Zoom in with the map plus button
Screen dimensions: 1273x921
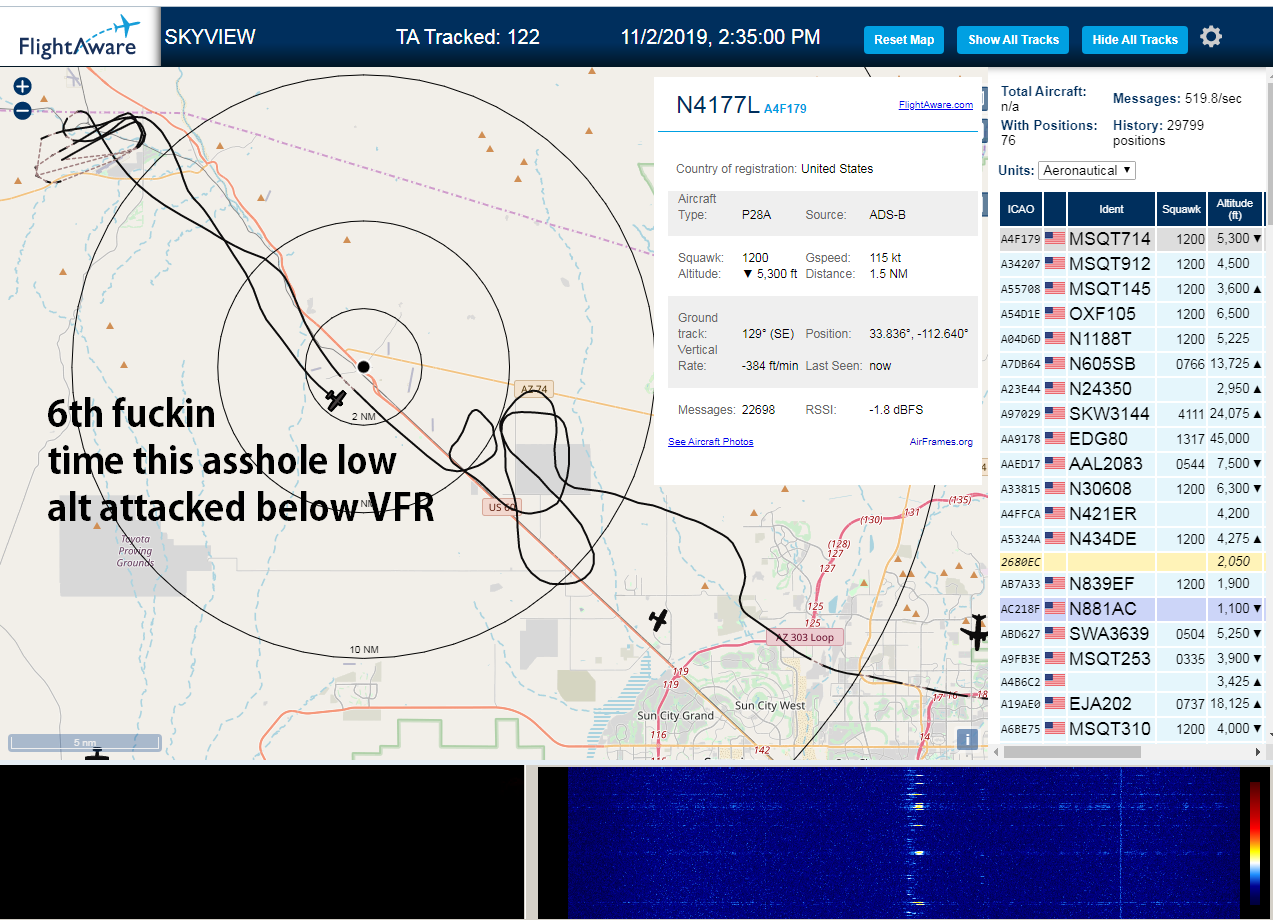tap(22, 87)
